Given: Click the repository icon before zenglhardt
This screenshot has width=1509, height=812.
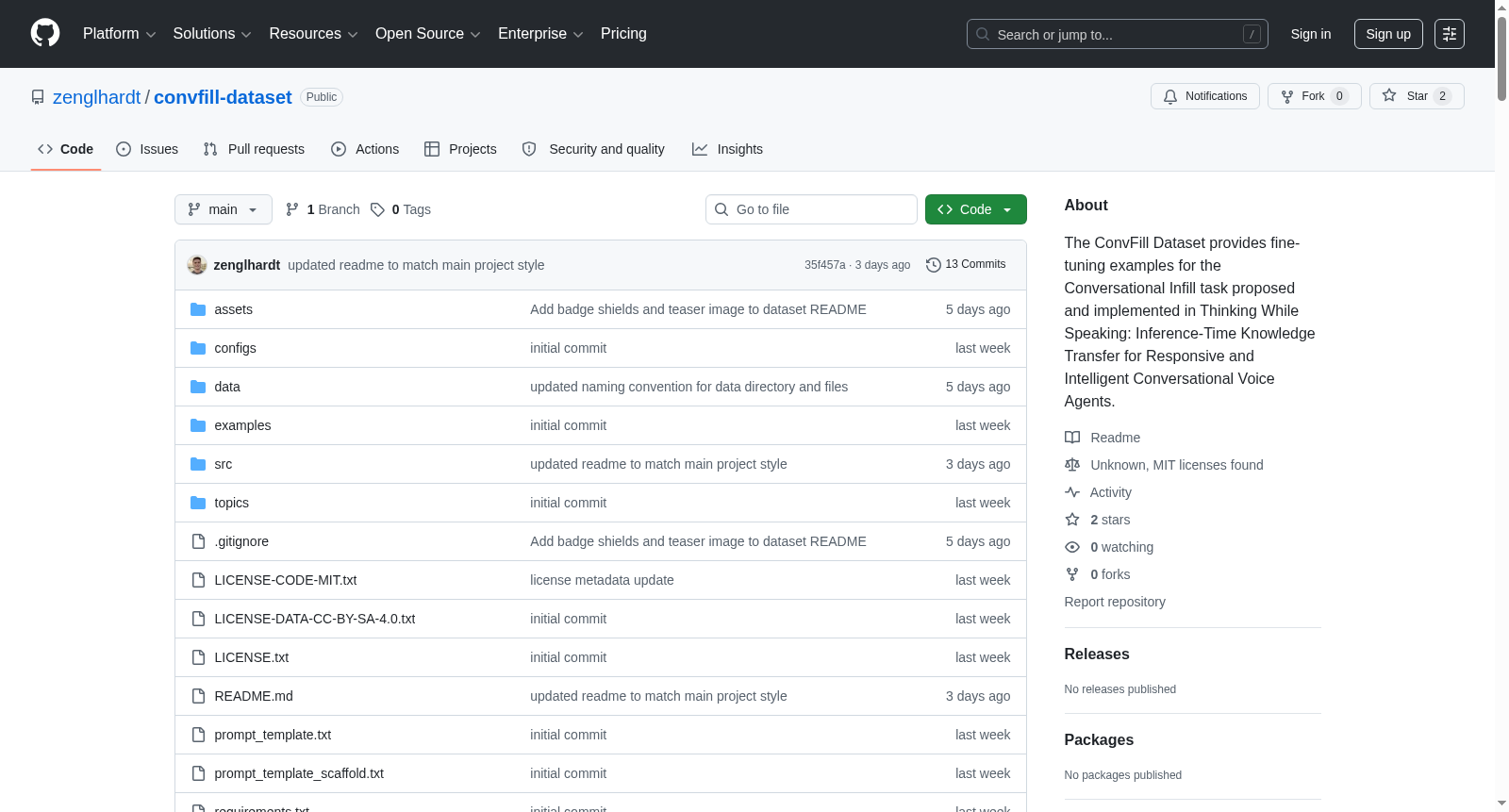Looking at the screenshot, I should pyautogui.click(x=38, y=97).
